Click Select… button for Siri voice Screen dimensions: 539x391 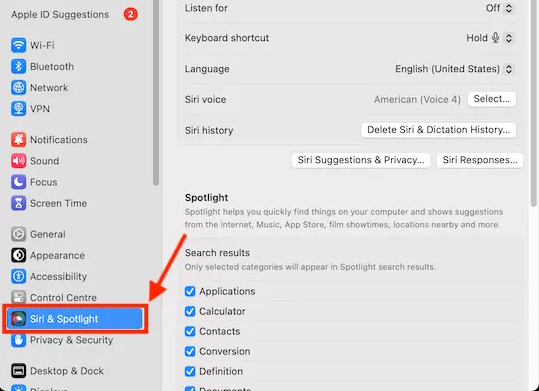[x=492, y=99]
